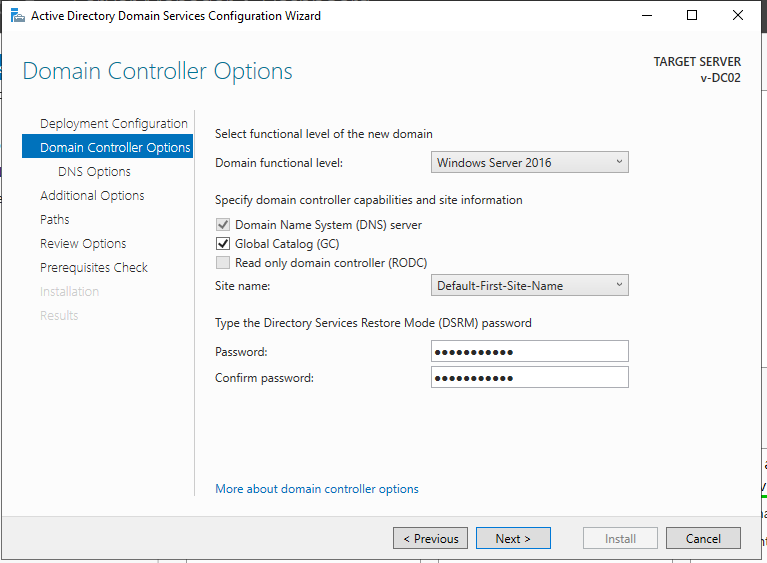Click the Previous button

coord(430,538)
